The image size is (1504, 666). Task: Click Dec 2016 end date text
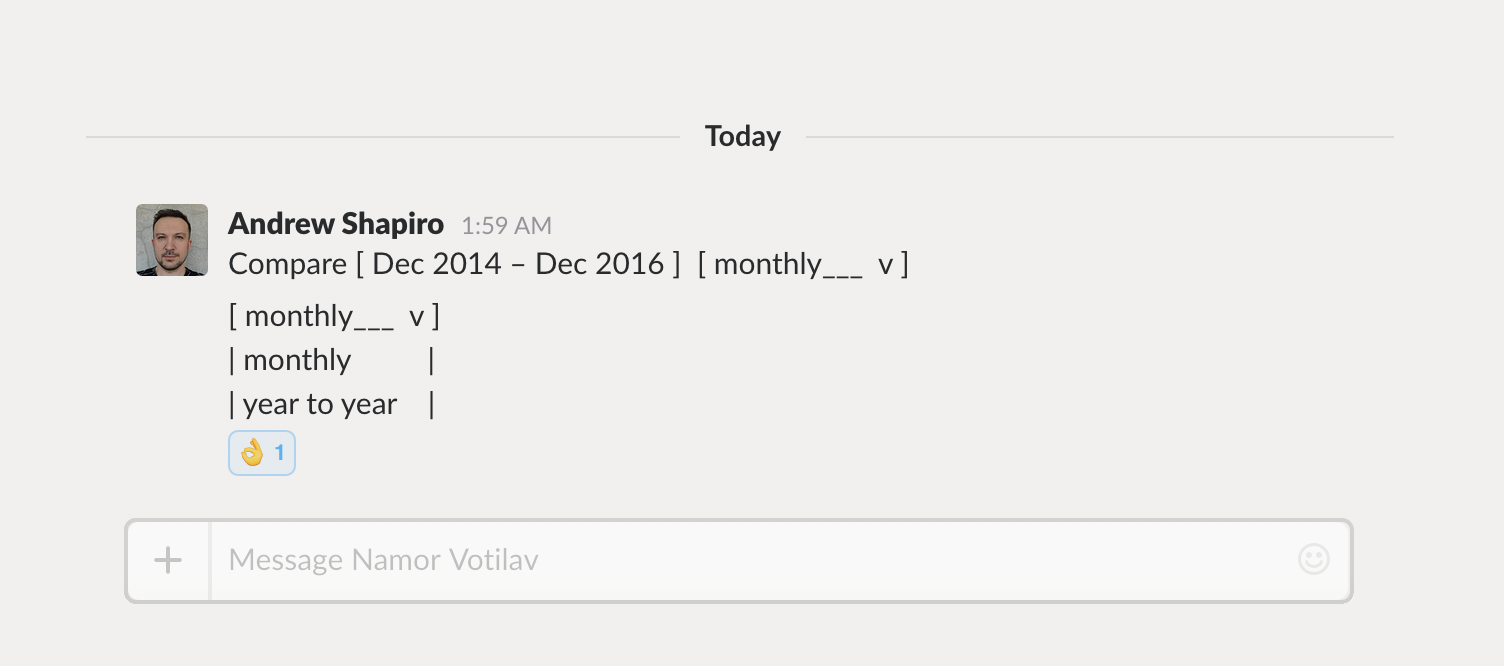tap(599, 264)
